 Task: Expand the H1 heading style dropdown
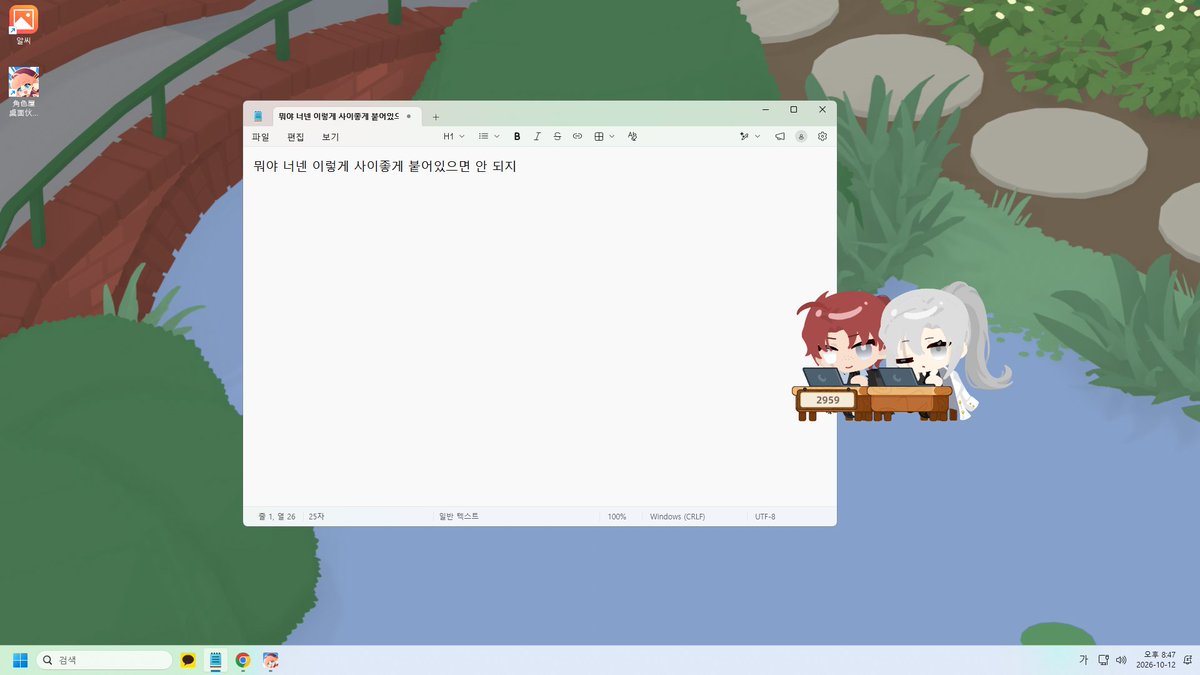click(x=454, y=136)
